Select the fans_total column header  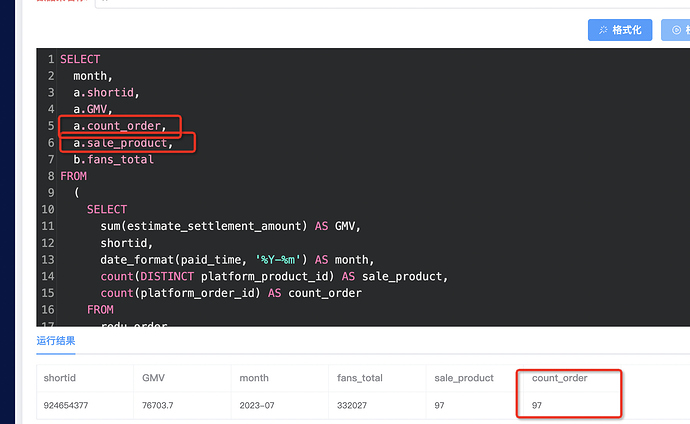click(x=360, y=378)
